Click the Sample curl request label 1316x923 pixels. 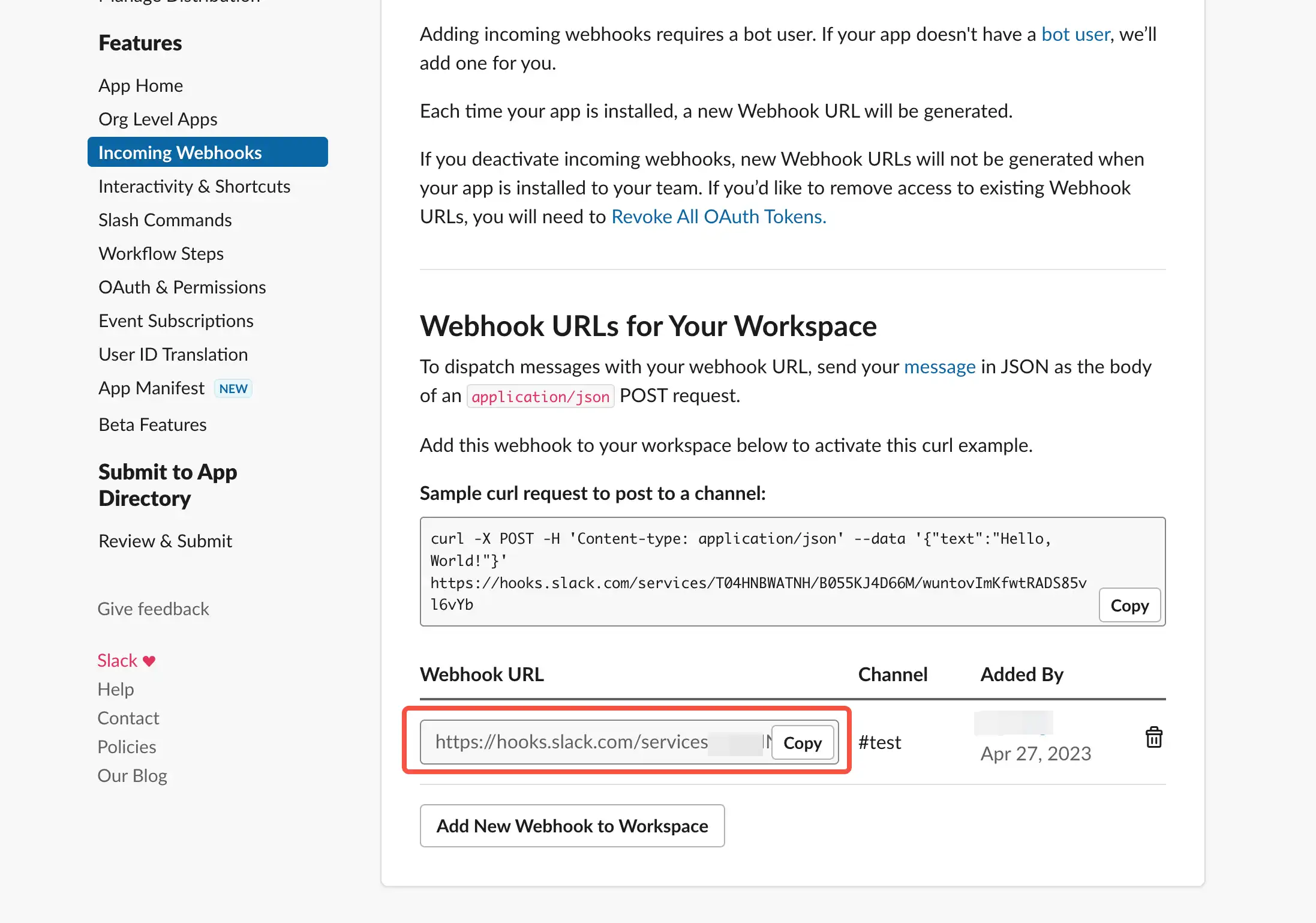tap(593, 493)
